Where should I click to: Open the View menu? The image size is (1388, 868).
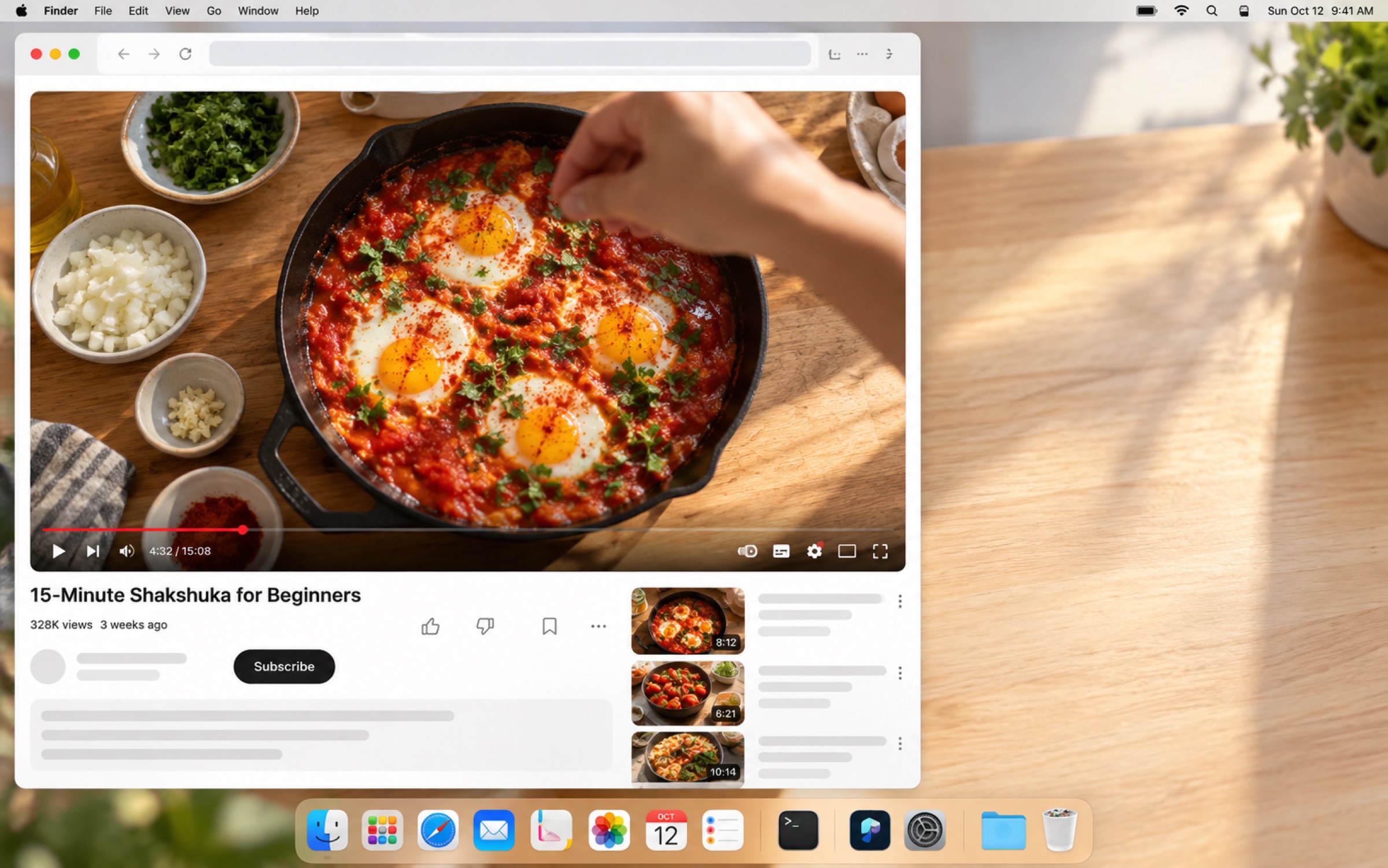(x=177, y=10)
